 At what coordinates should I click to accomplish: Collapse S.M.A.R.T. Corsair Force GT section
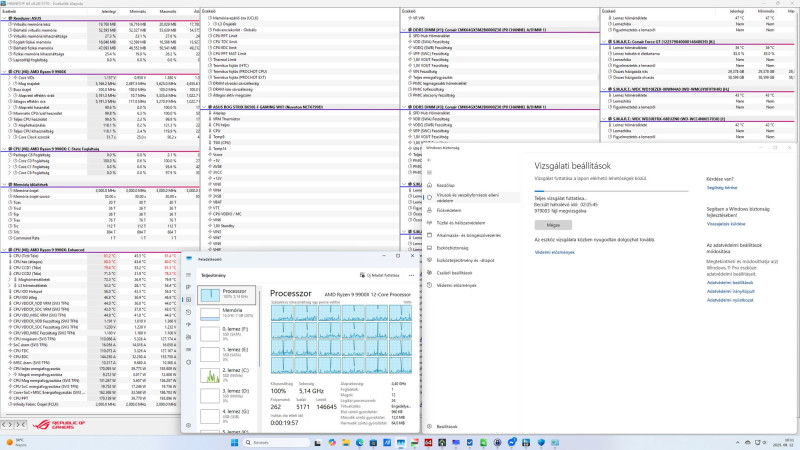(x=604, y=42)
